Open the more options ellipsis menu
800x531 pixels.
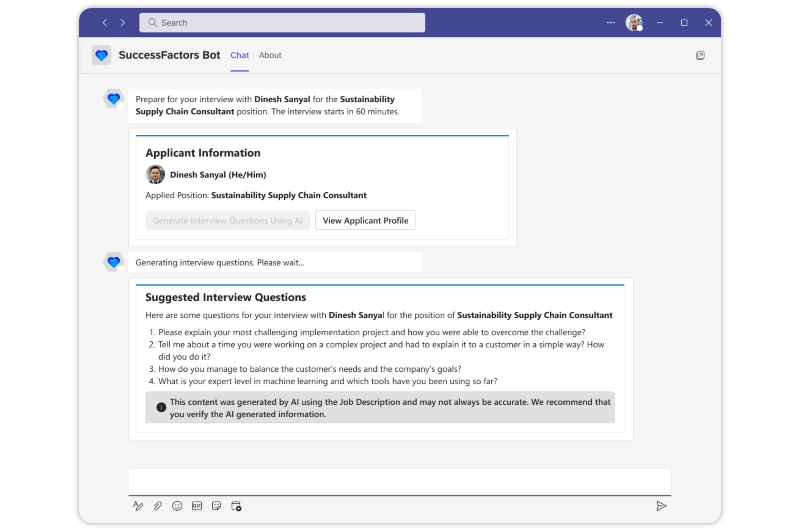610,22
